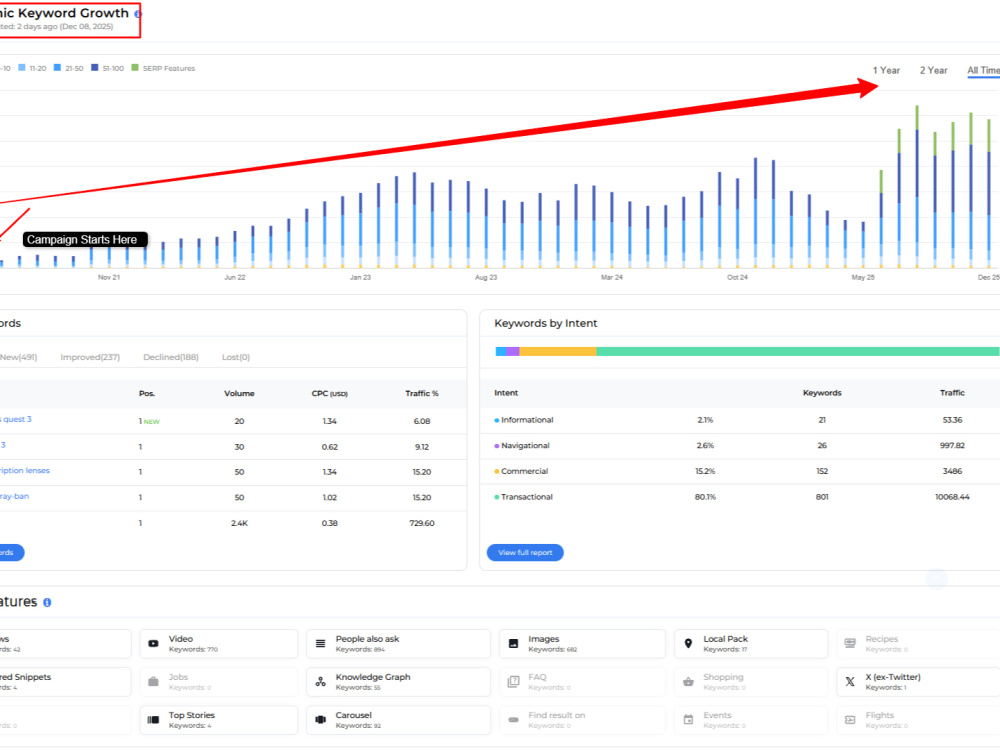The width and height of the screenshot is (1000, 750).
Task: Click the Local Pack map pin icon
Action: 688,643
